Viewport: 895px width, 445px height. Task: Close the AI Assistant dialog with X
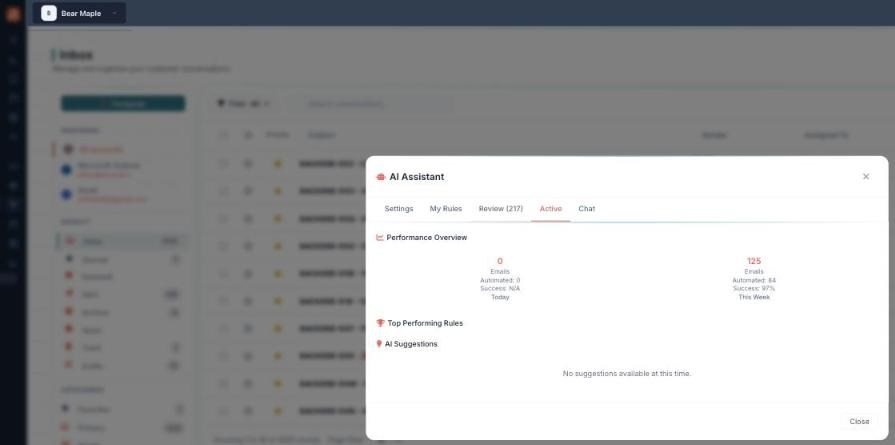coord(866,177)
